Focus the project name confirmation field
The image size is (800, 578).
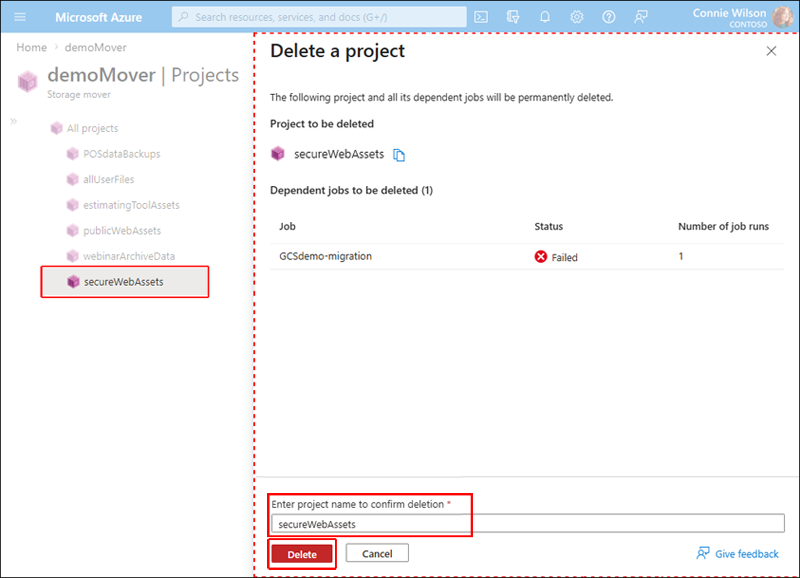coord(528,524)
